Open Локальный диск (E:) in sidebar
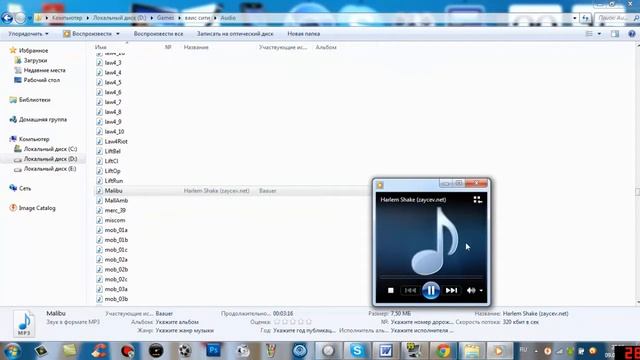The image size is (640, 360). pos(50,169)
